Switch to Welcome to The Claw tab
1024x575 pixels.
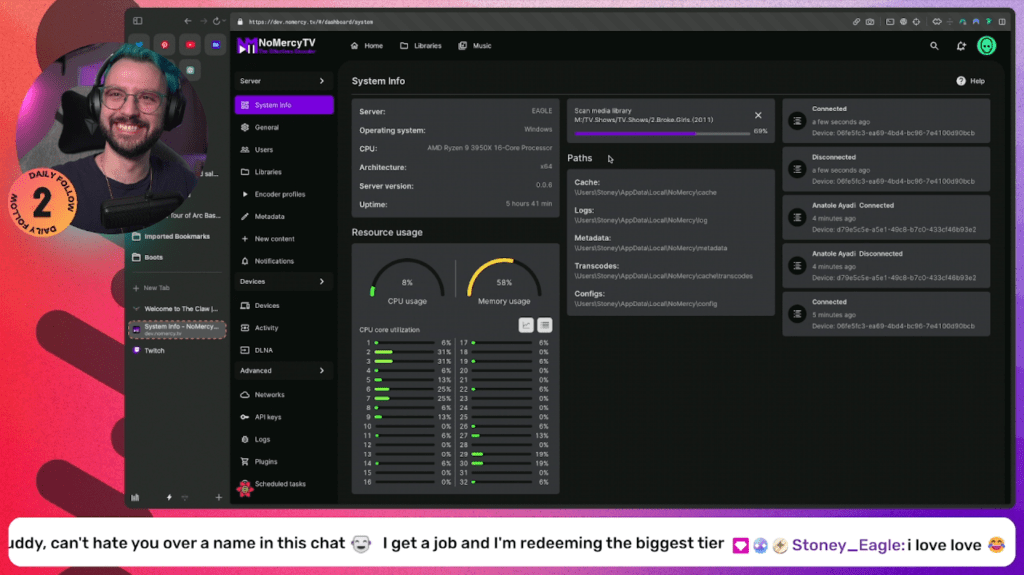[x=177, y=309]
